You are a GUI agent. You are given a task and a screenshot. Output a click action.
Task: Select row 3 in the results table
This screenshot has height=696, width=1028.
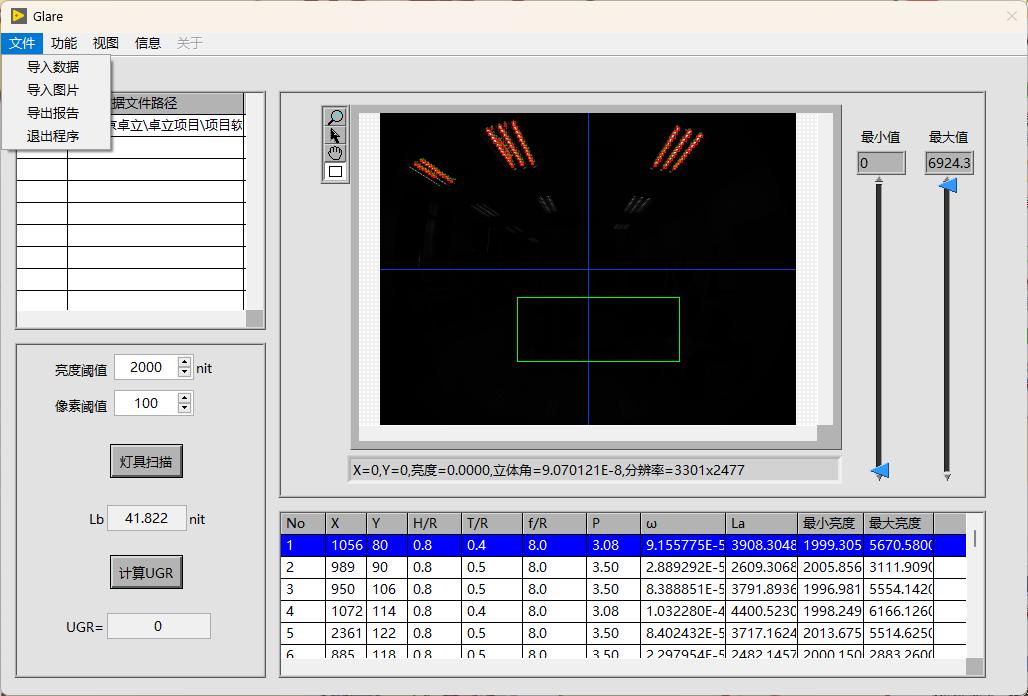pos(620,589)
